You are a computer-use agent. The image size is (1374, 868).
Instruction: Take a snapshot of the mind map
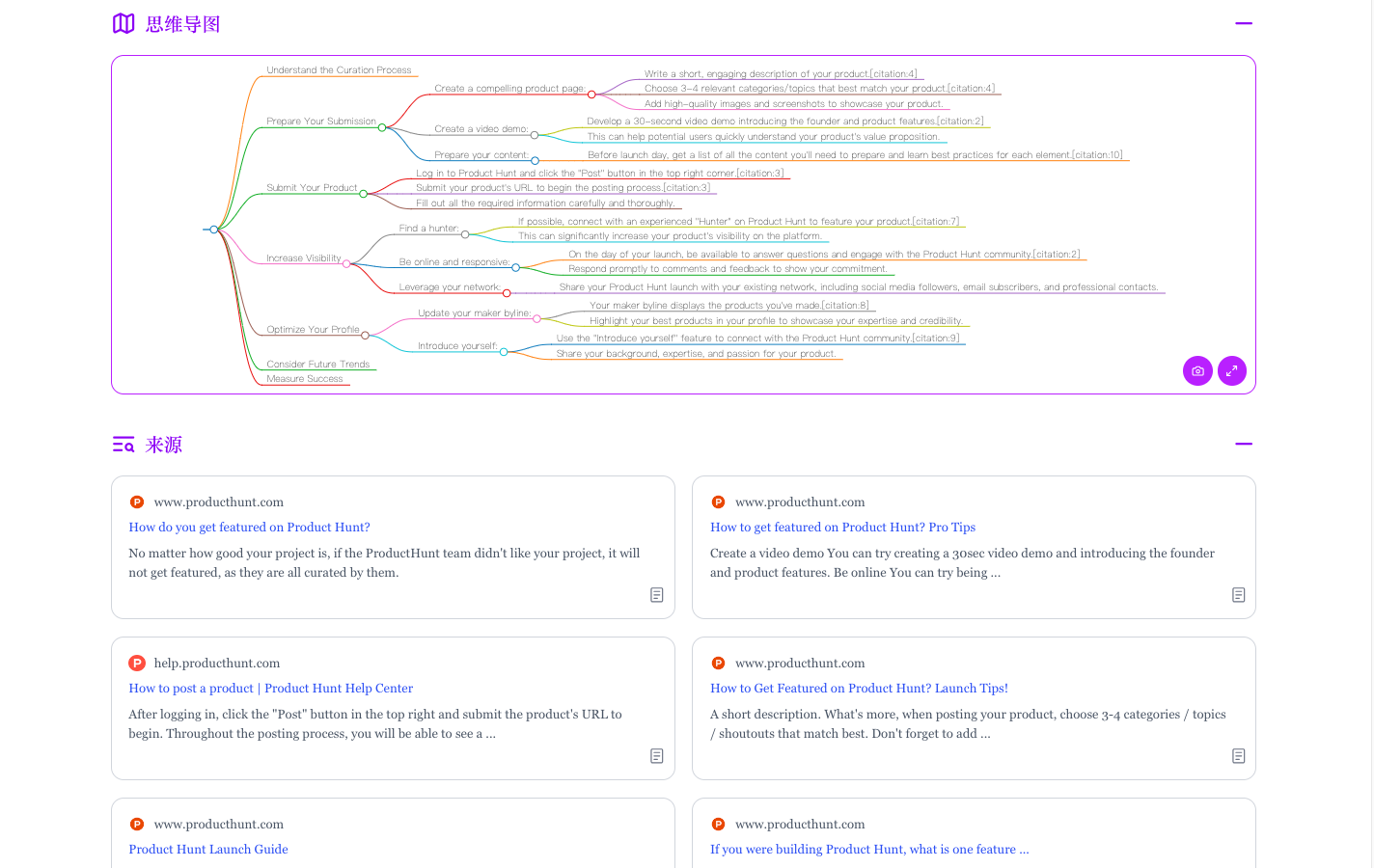point(1197,371)
